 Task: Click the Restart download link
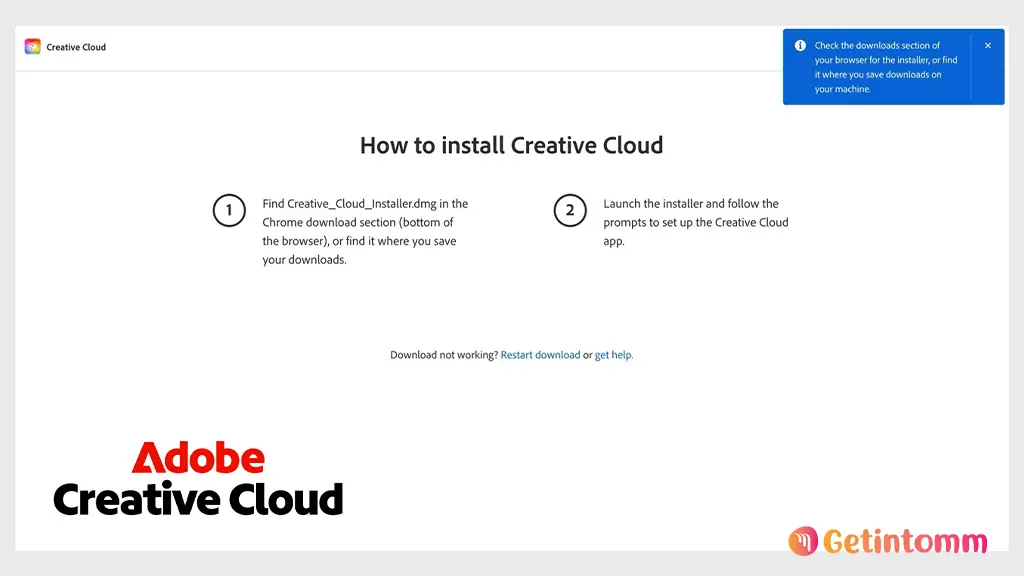540,355
